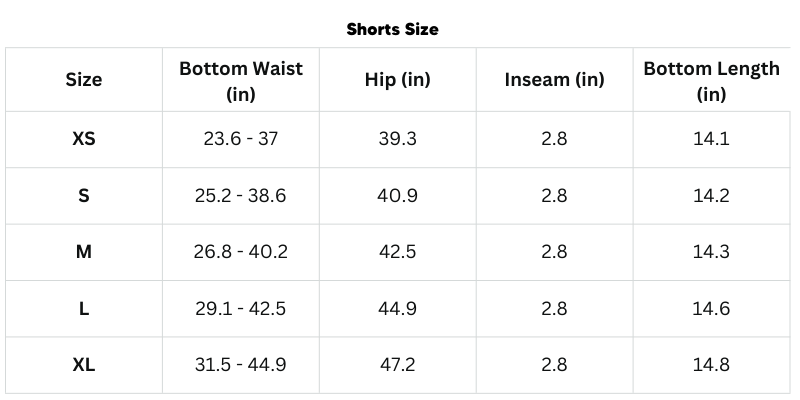Click the Inseam (in) column header

554,80
